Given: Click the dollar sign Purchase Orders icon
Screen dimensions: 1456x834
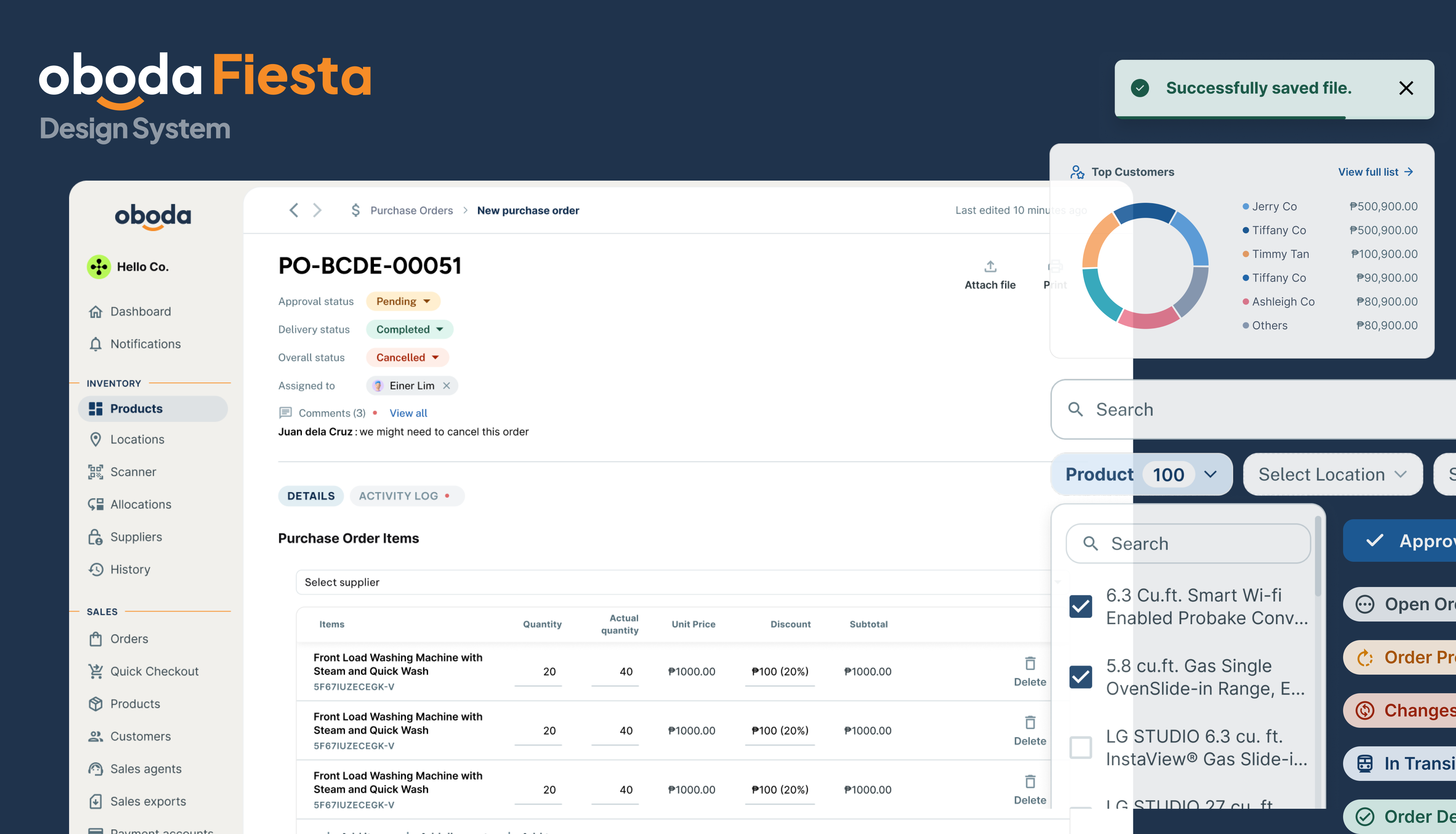Looking at the screenshot, I should pos(355,210).
